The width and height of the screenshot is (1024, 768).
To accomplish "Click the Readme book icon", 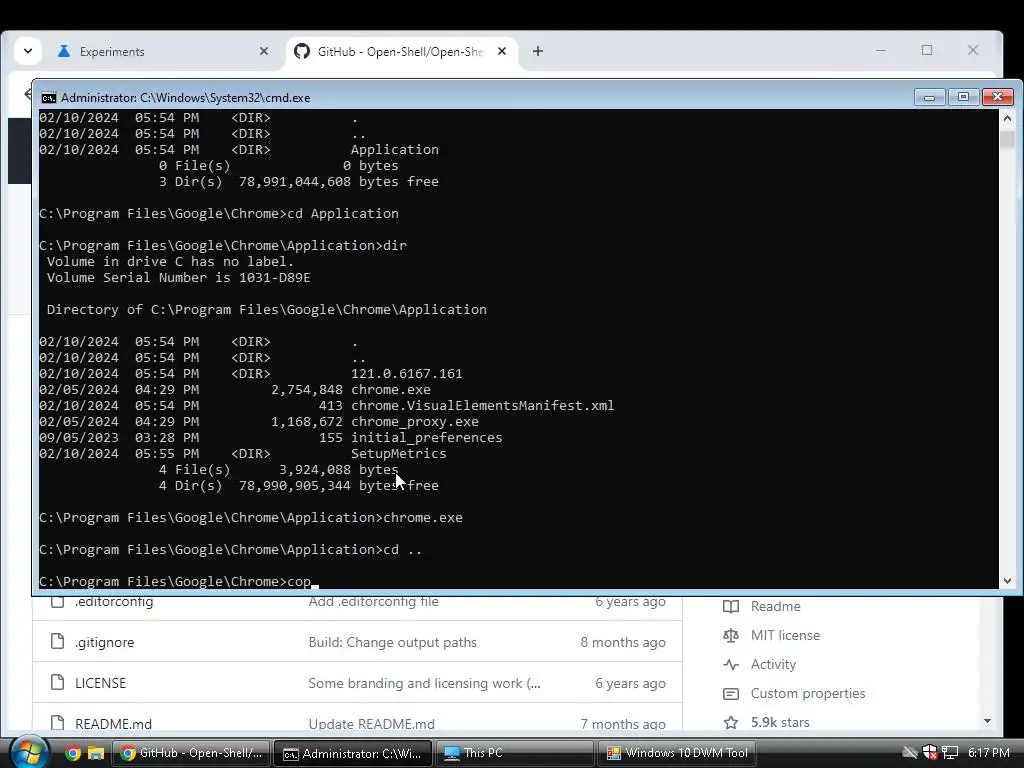I will coord(731,607).
